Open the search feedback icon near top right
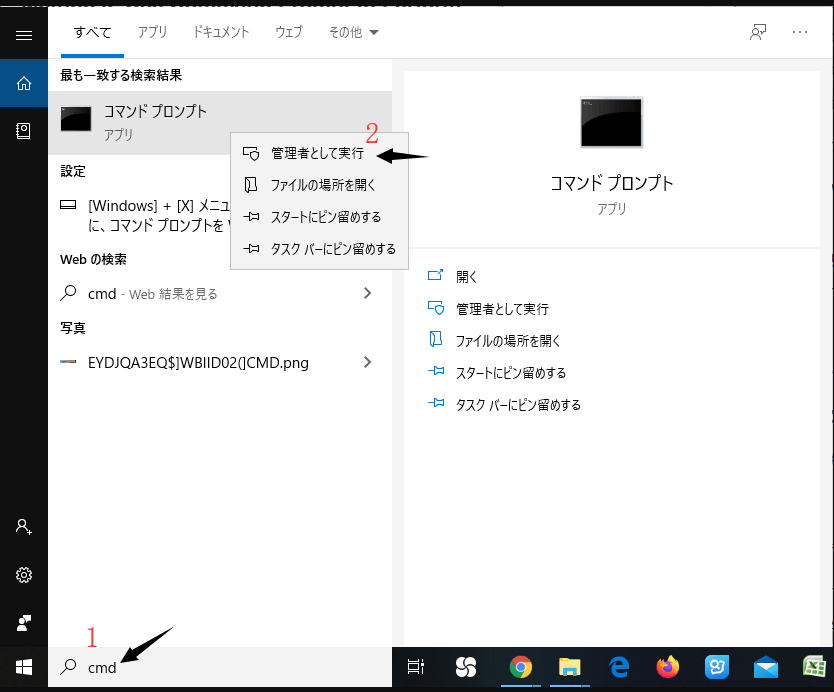Image resolution: width=834 pixels, height=692 pixels. [757, 32]
